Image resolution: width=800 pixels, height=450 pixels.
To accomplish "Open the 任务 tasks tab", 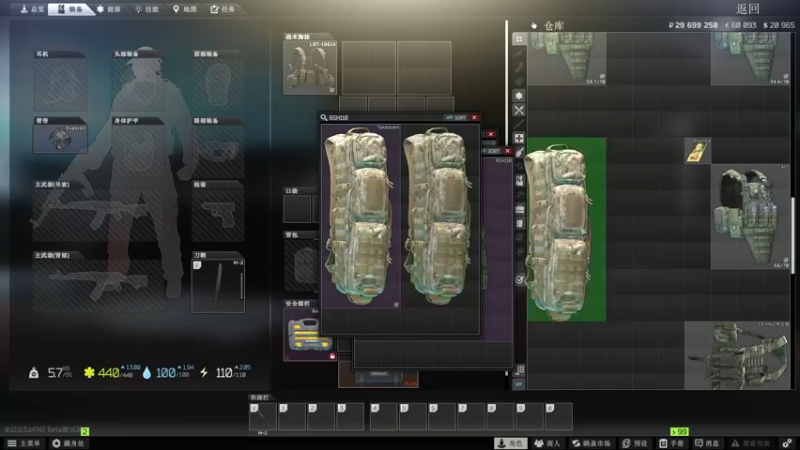I will click(x=223, y=9).
